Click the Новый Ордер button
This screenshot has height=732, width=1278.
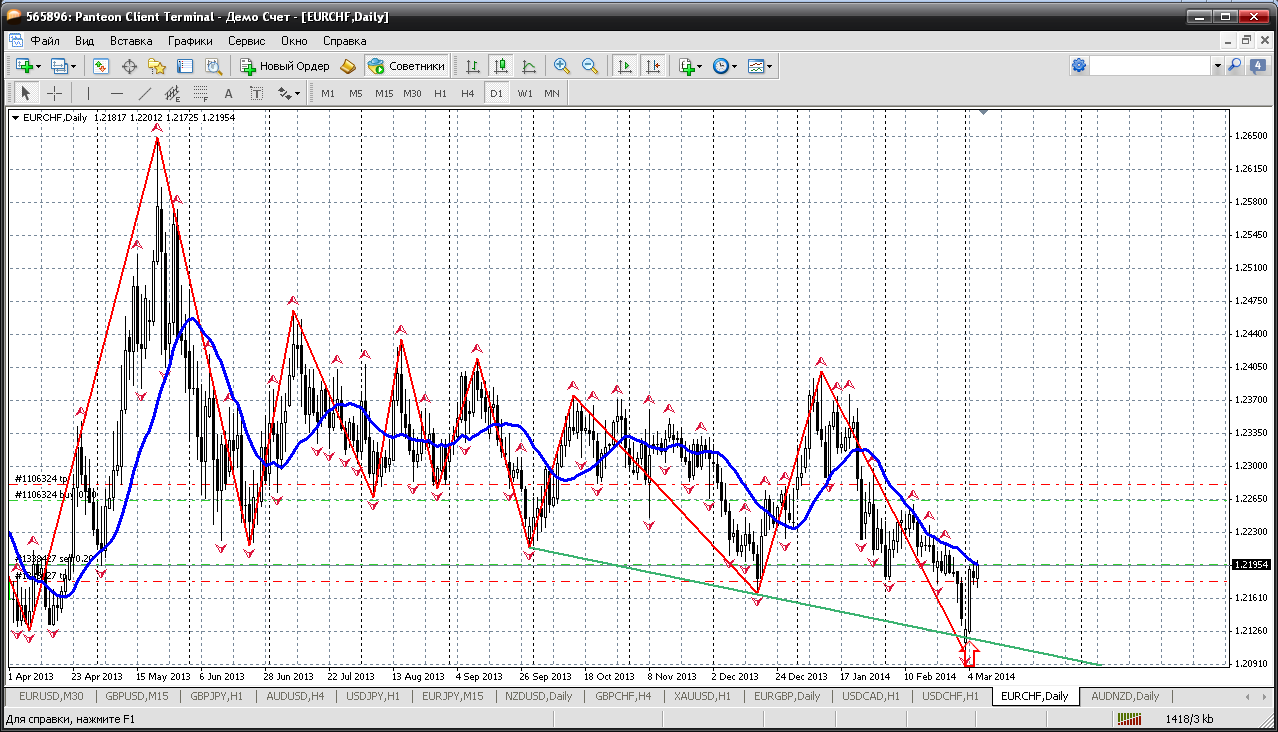click(x=285, y=66)
